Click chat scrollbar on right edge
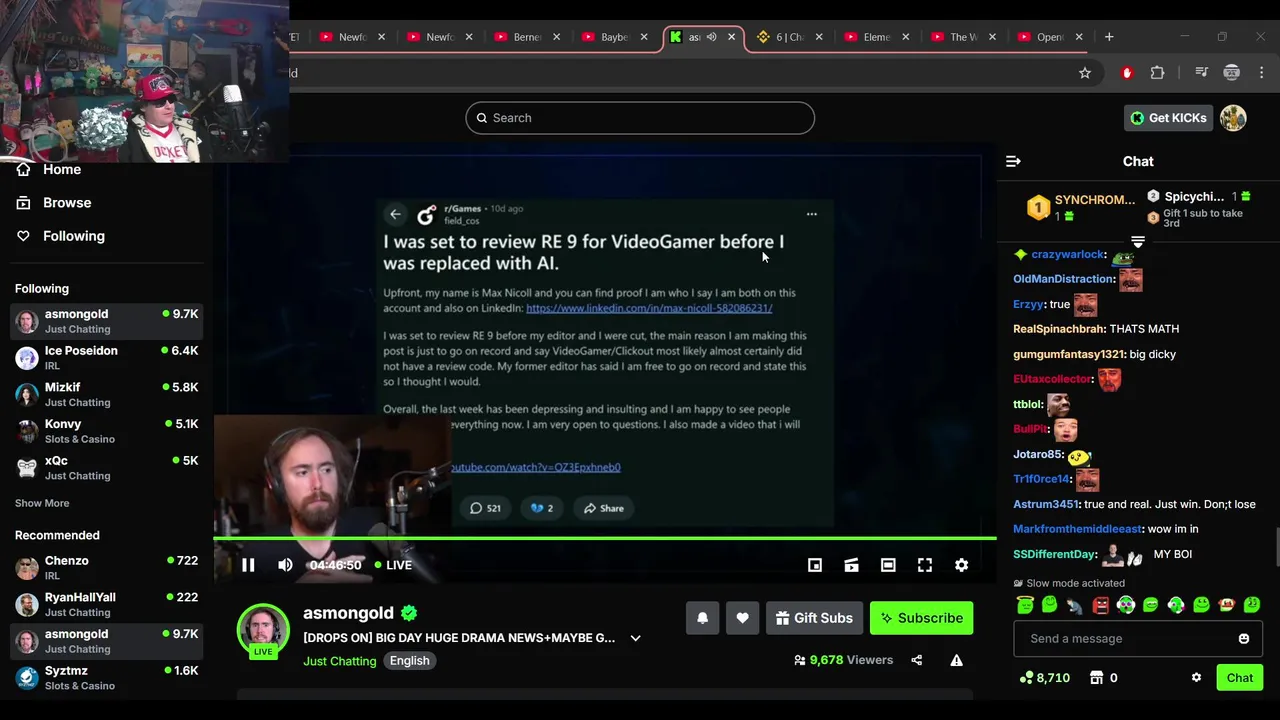1280x720 pixels. click(x=1277, y=548)
